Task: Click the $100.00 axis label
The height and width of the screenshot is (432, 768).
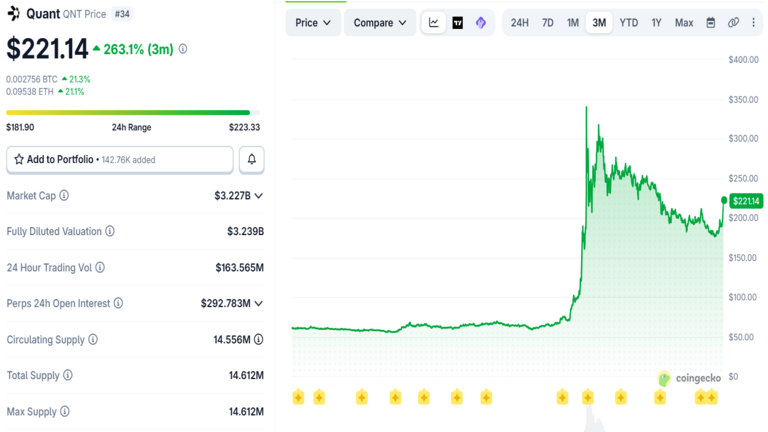Action: 744,297
